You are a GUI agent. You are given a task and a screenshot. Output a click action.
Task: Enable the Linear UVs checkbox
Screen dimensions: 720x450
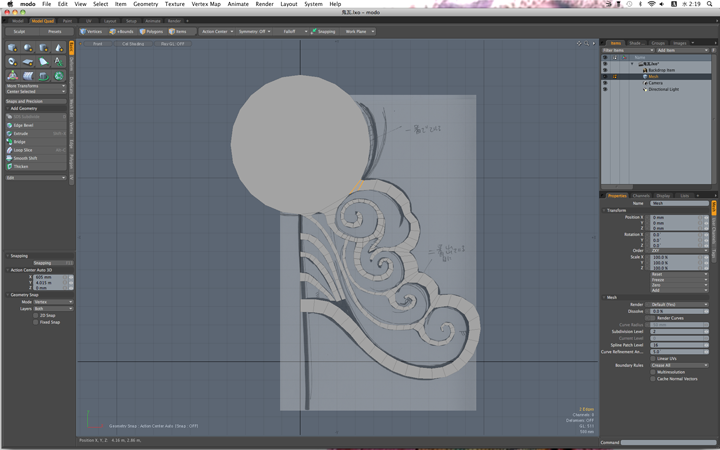(652, 358)
